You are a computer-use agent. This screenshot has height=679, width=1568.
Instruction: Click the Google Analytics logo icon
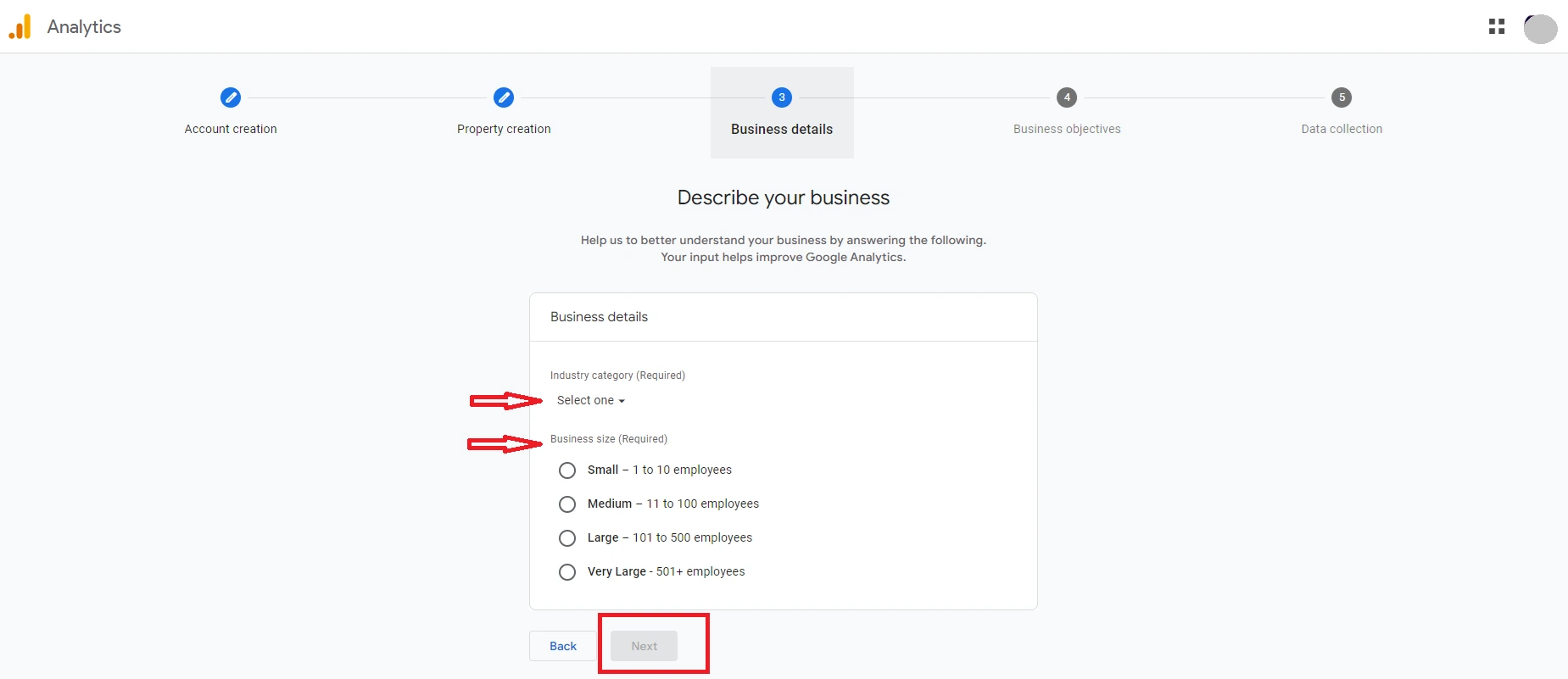[20, 26]
